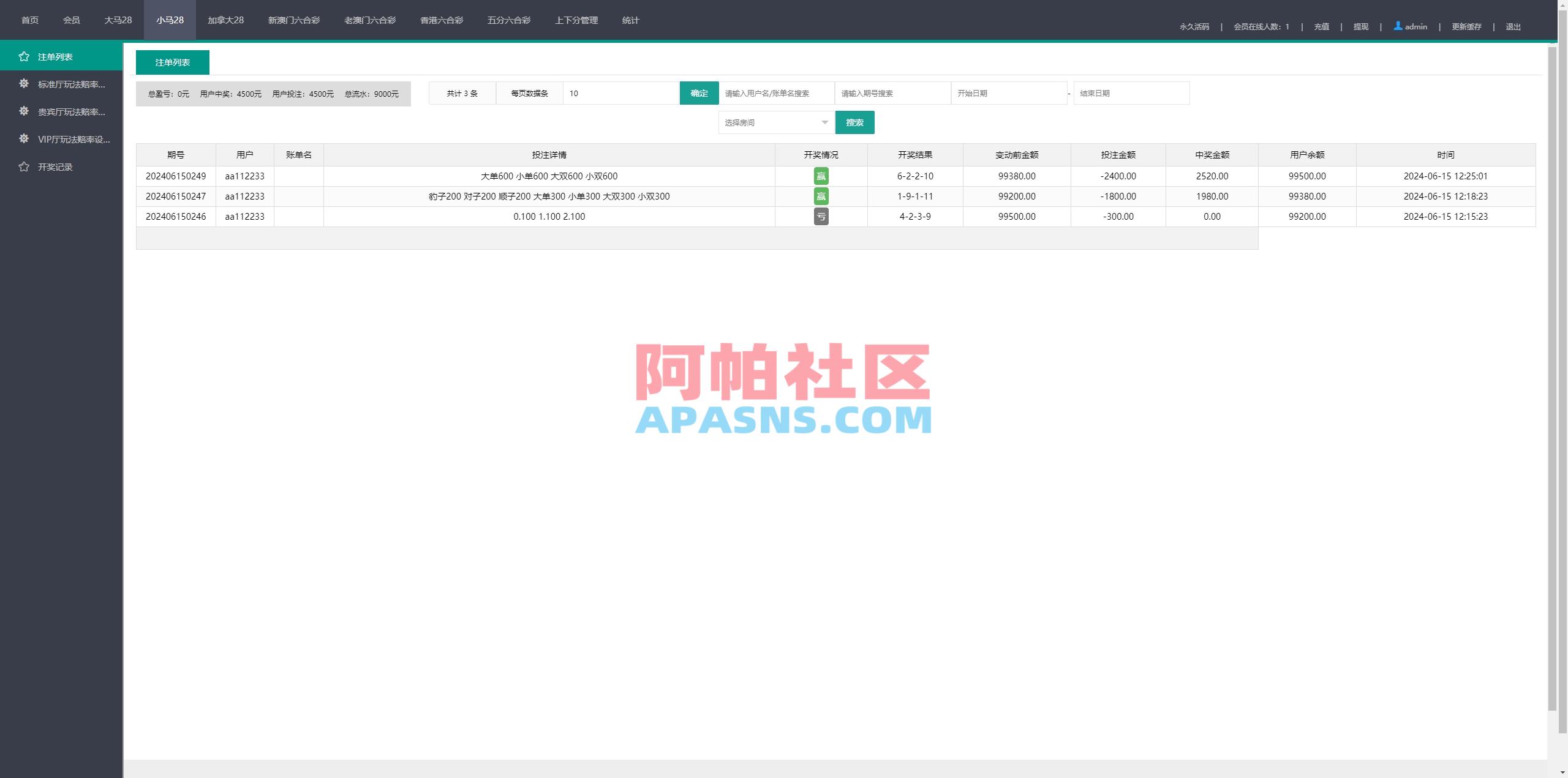Click the gear icon for VIP厅玩法赔率设置
Image resolution: width=1568 pixels, height=778 pixels.
point(23,139)
